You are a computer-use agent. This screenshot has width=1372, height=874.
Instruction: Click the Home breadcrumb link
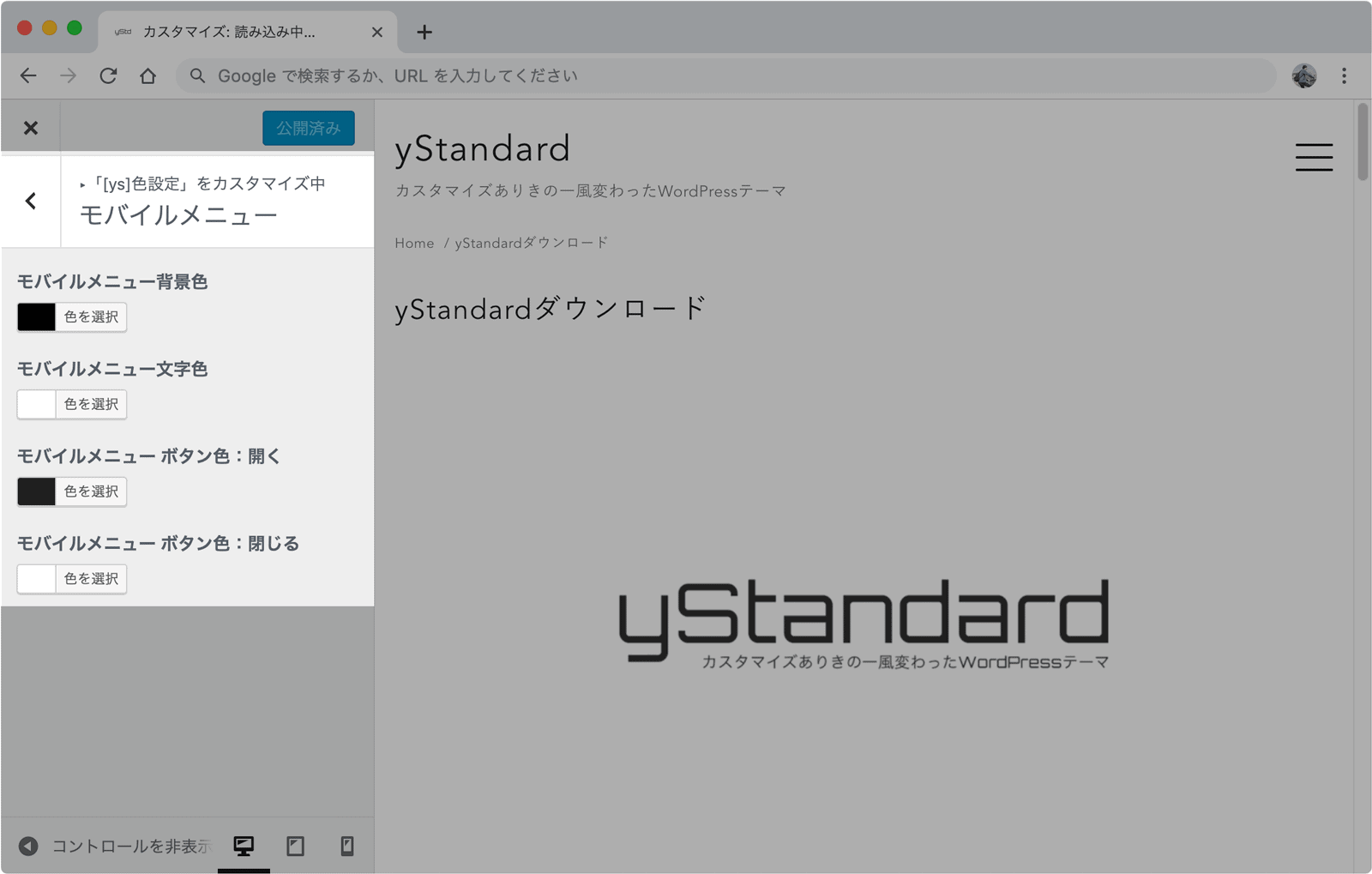point(414,243)
